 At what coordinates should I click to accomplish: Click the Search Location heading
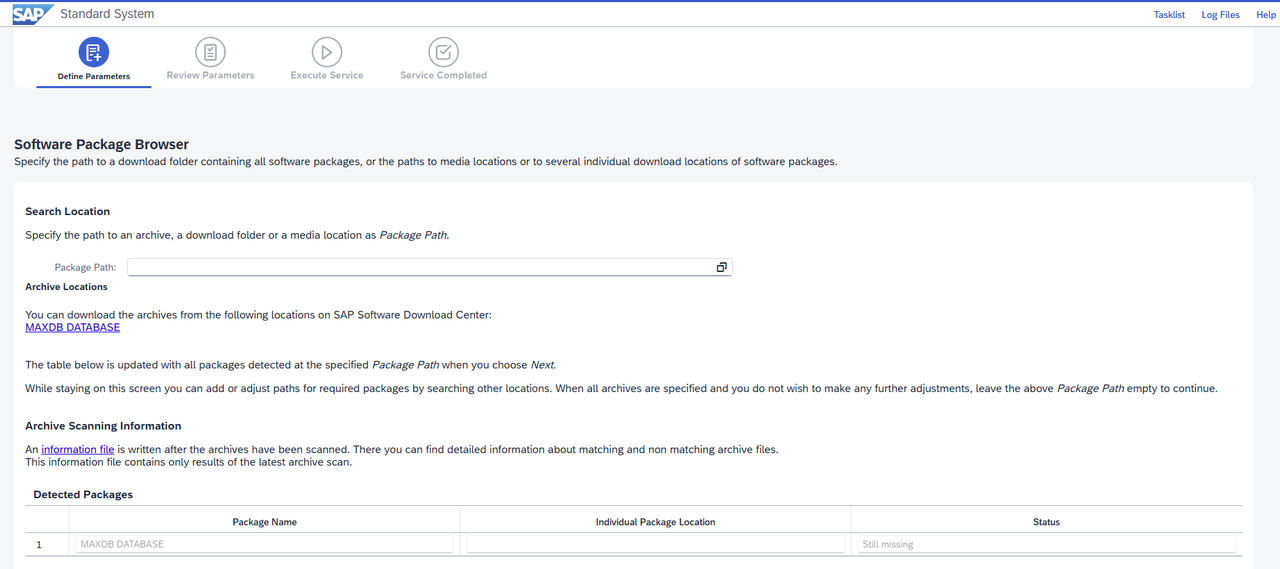tap(67, 211)
